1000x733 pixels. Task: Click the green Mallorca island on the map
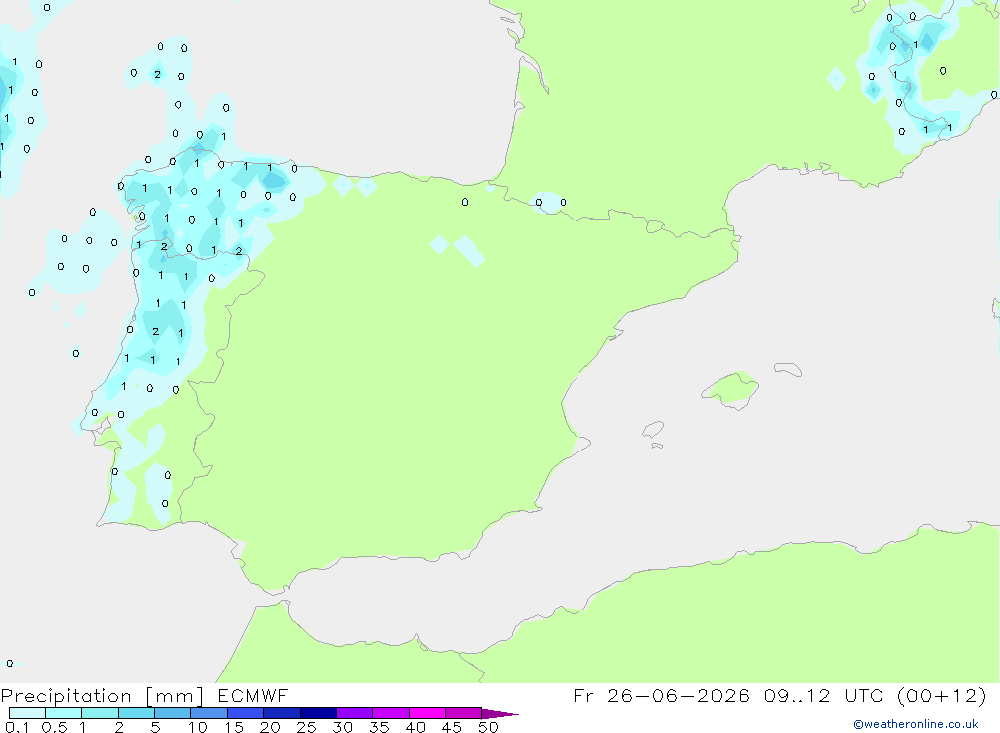coord(731,388)
